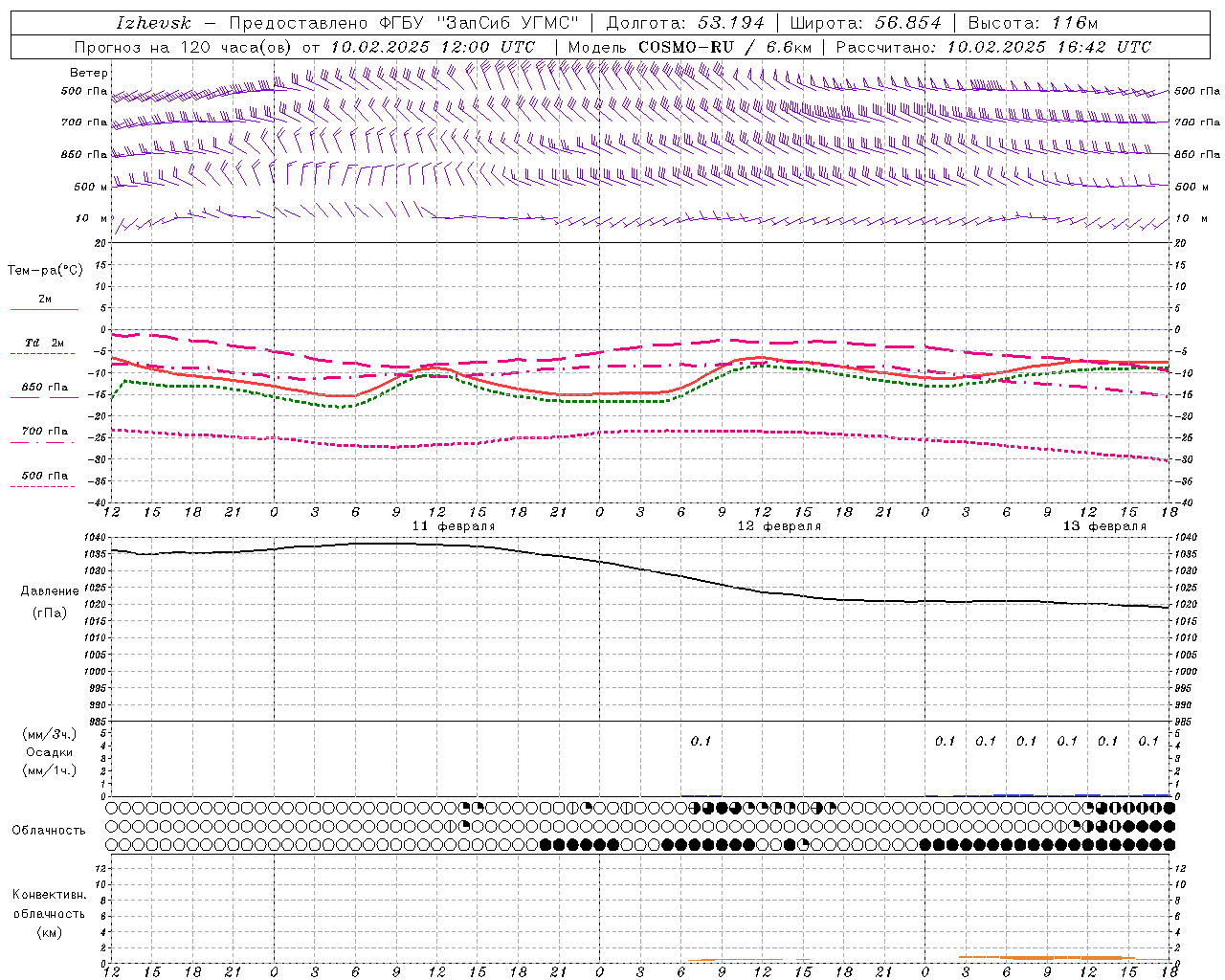The height and width of the screenshot is (980, 1225).
Task: Click the 'Td 2м' dew point legend entry
Action: tap(44, 343)
